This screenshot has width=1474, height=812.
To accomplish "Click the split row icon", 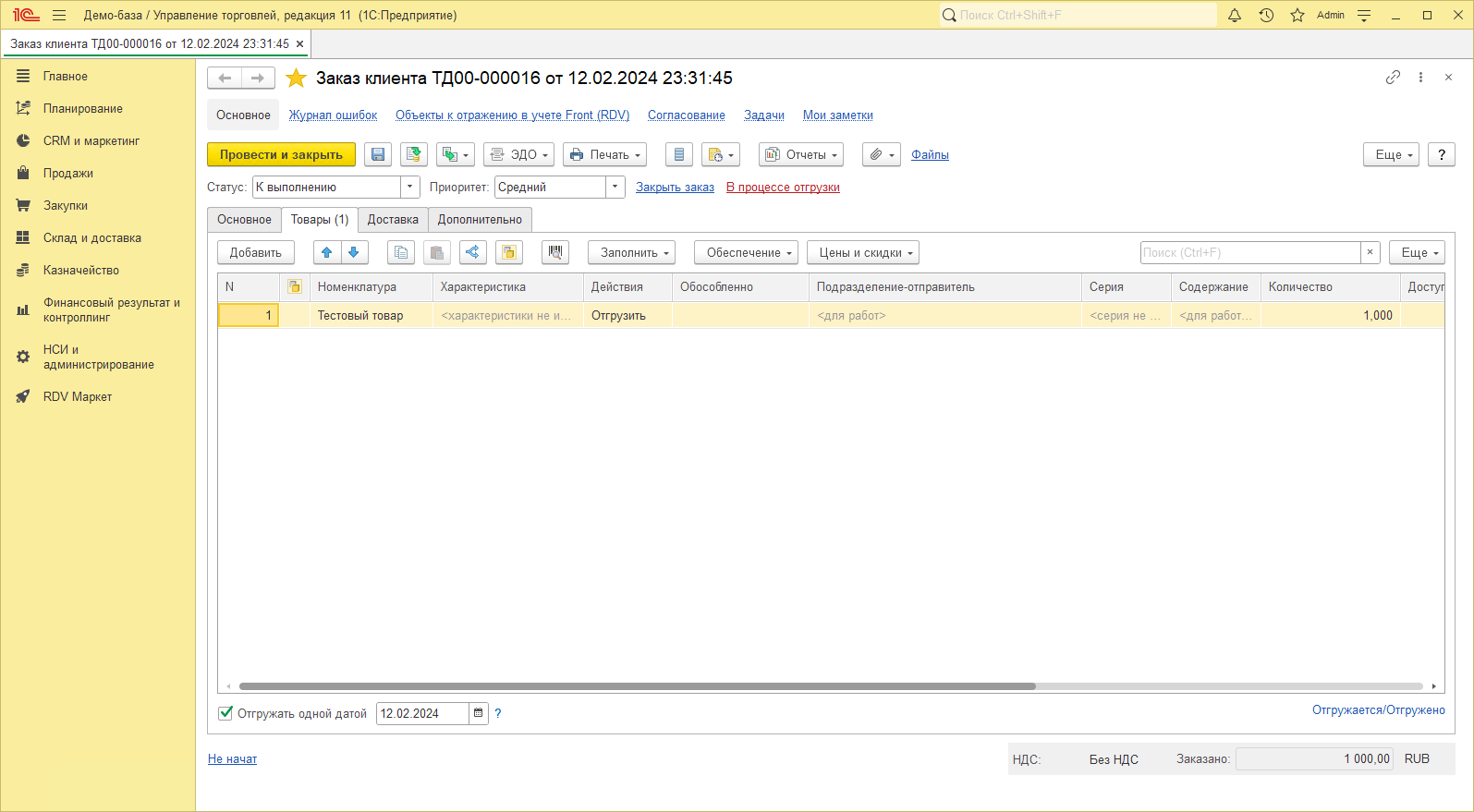I will [472, 253].
